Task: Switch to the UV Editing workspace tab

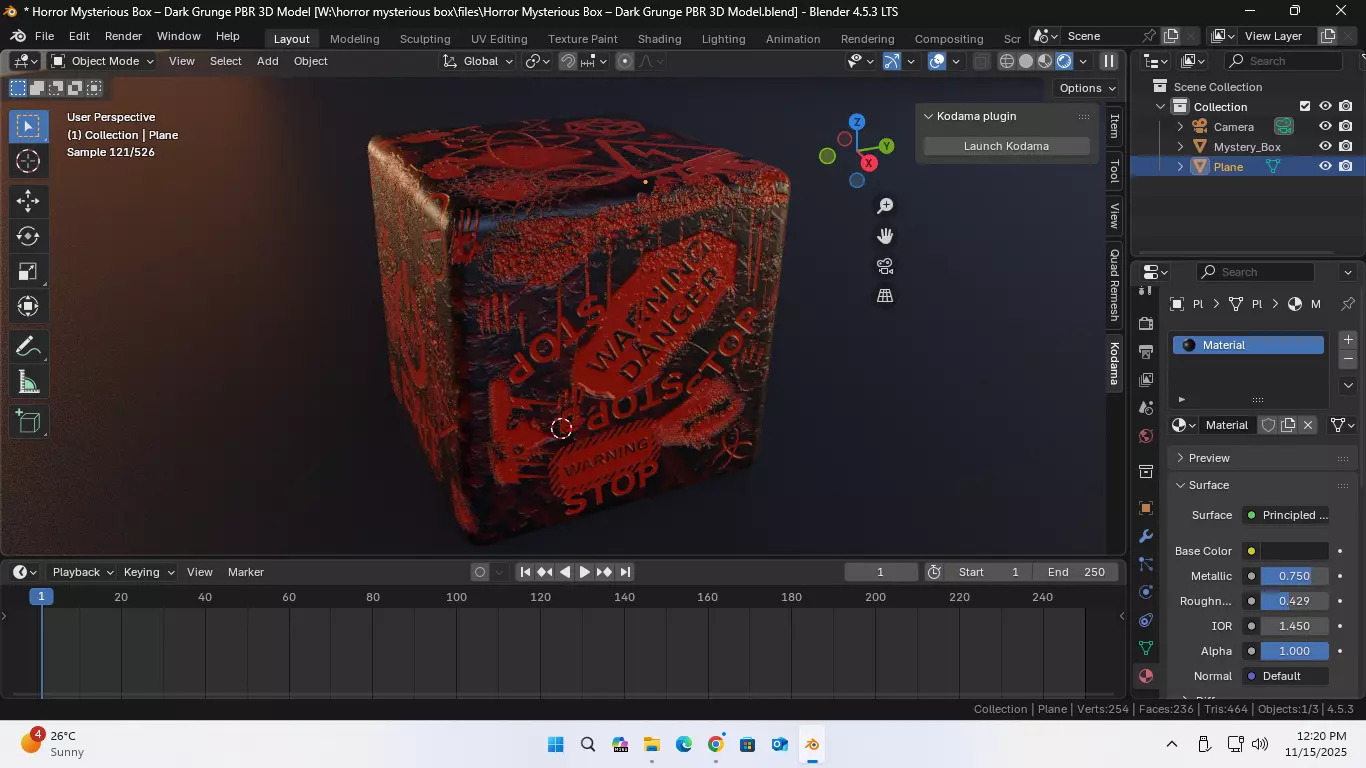Action: pos(499,39)
